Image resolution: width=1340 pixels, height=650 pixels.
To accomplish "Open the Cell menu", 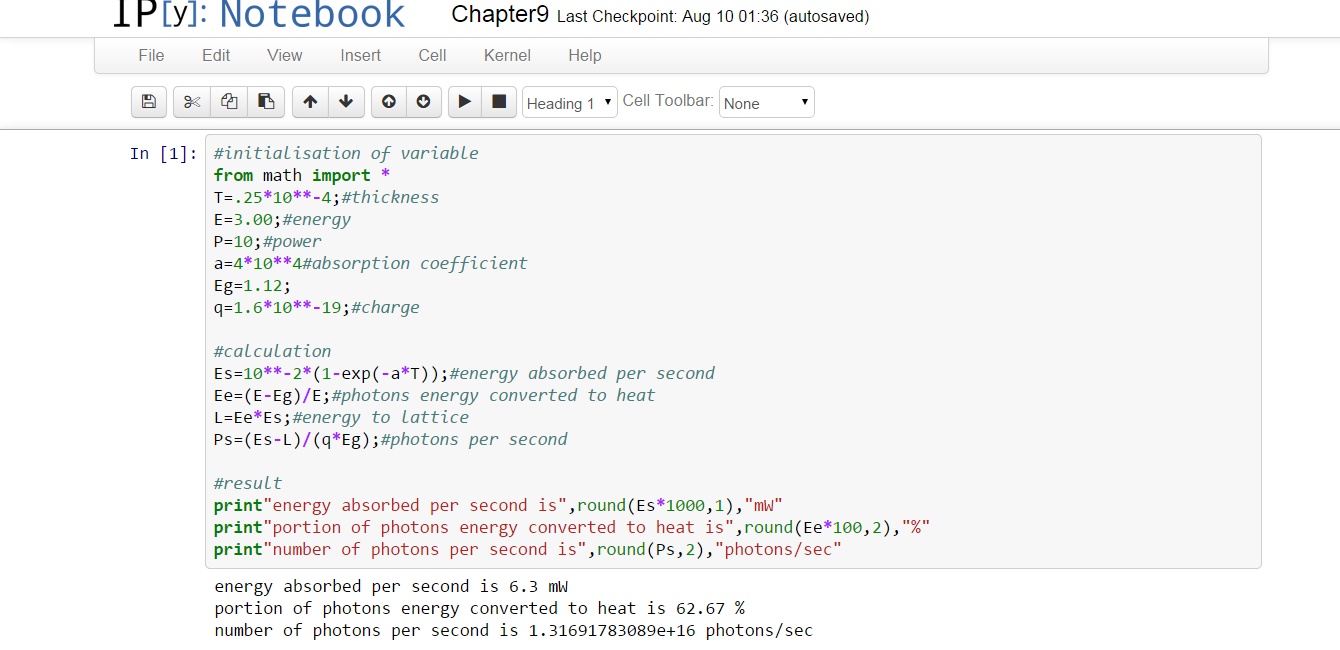I will [x=432, y=56].
